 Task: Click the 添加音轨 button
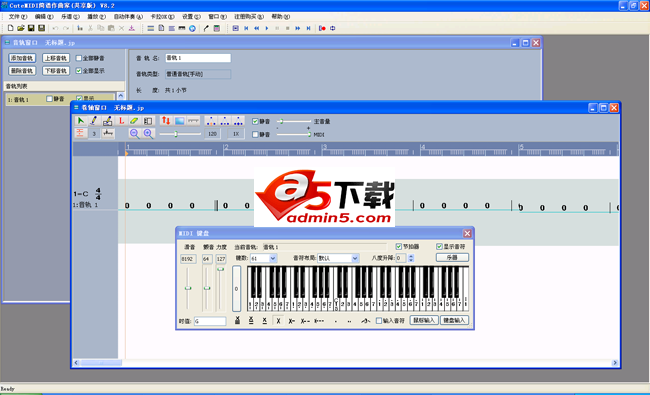pyautogui.click(x=22, y=58)
